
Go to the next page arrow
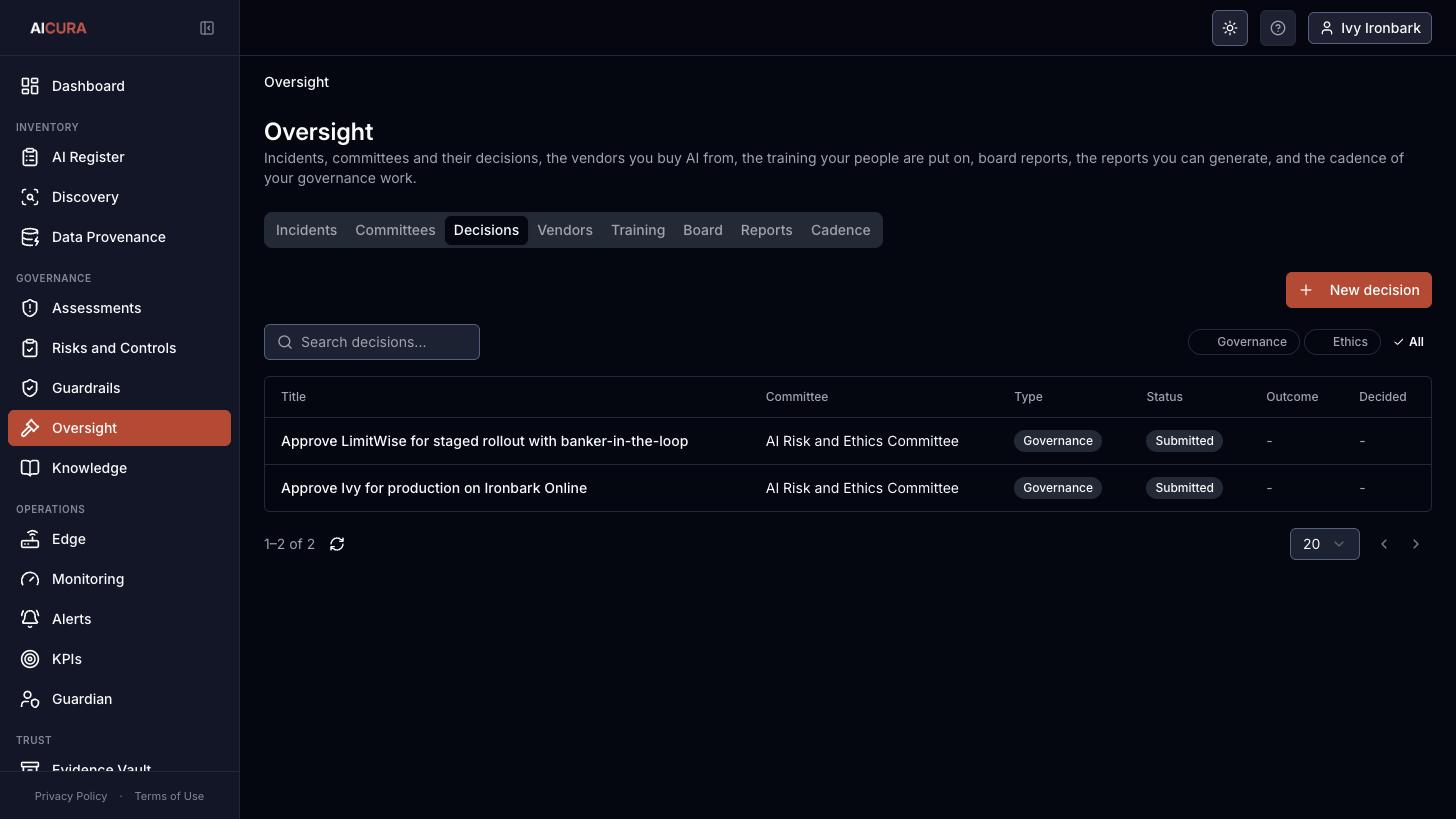tap(1416, 544)
